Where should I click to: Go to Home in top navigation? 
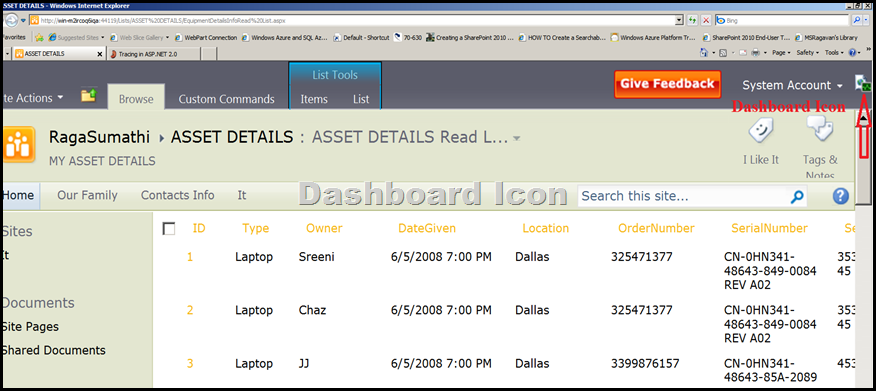[19, 196]
